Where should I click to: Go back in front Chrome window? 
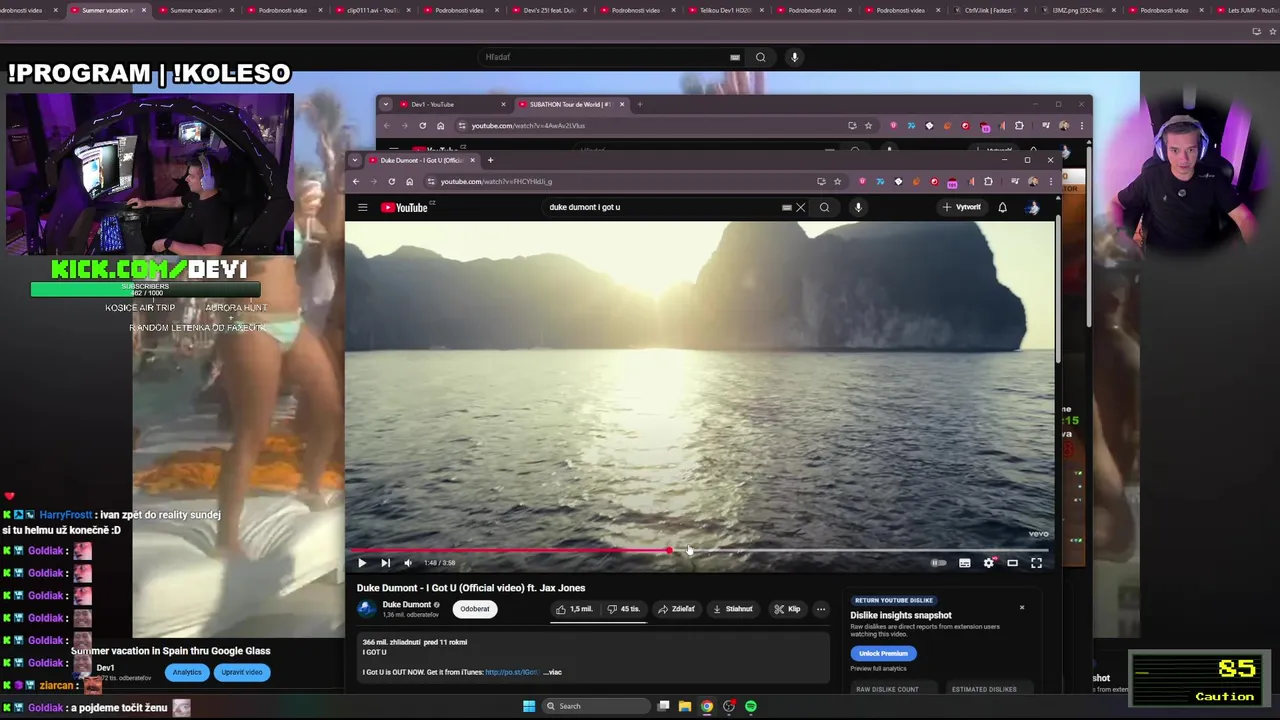pos(356,181)
